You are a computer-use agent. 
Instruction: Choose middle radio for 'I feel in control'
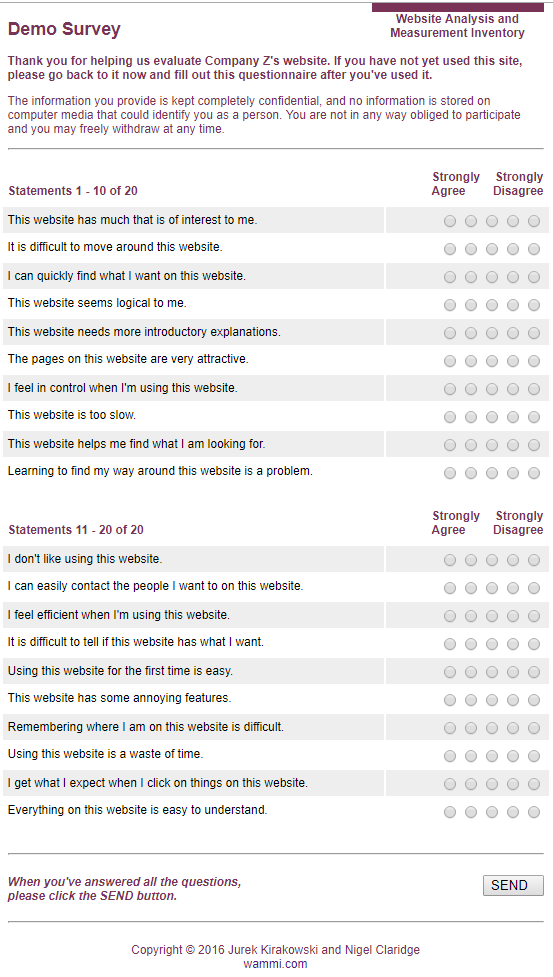pyautogui.click(x=492, y=389)
